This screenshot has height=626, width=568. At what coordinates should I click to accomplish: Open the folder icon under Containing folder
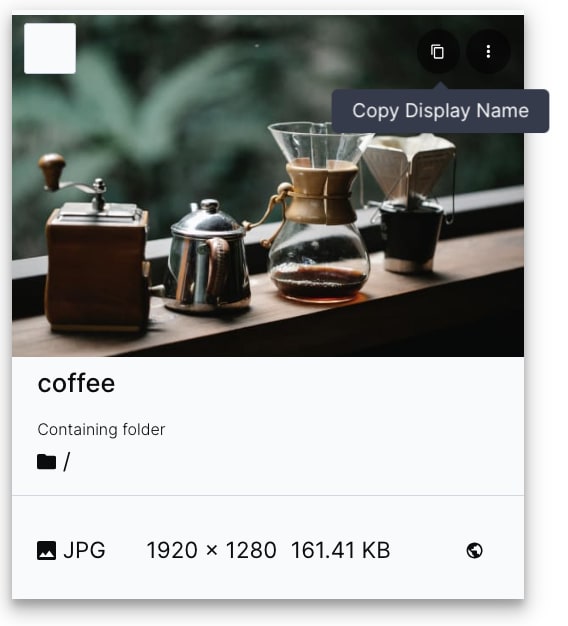coord(46,462)
